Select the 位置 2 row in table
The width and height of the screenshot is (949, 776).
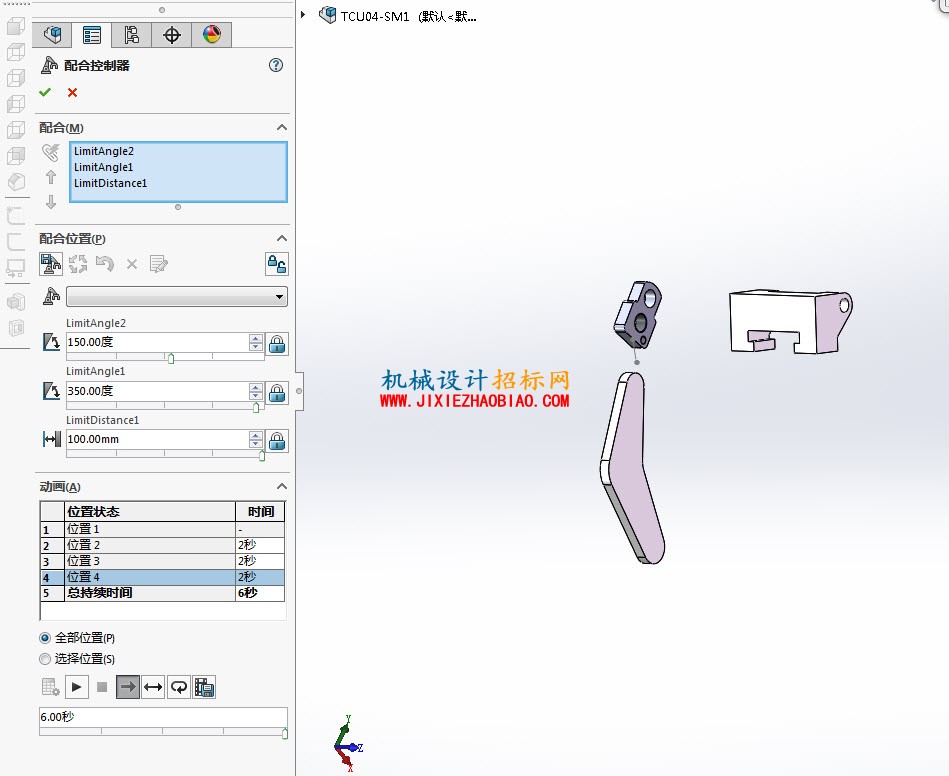162,545
